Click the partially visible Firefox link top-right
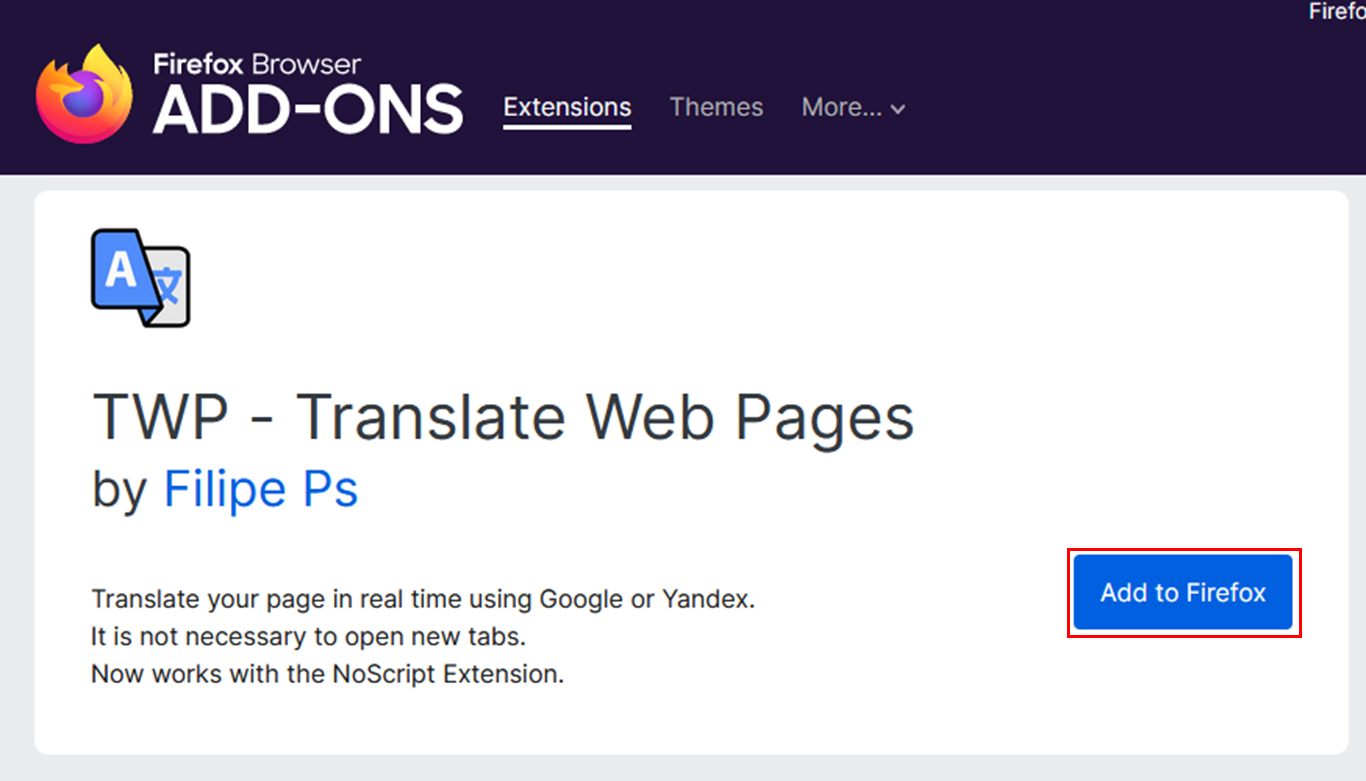Viewport: 1366px width, 781px height. coord(1337,11)
